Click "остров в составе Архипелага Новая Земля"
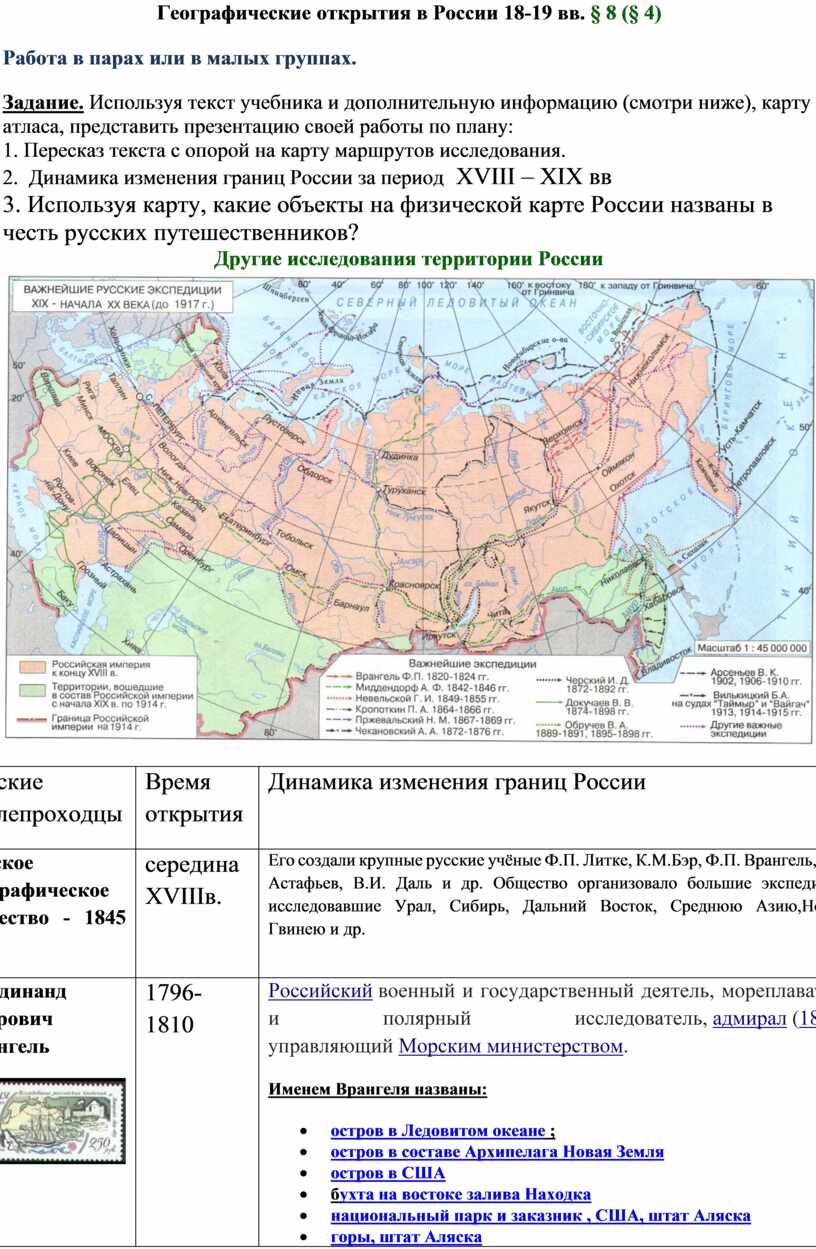Image resolution: width=816 pixels, height=1249 pixels. tap(497, 1152)
